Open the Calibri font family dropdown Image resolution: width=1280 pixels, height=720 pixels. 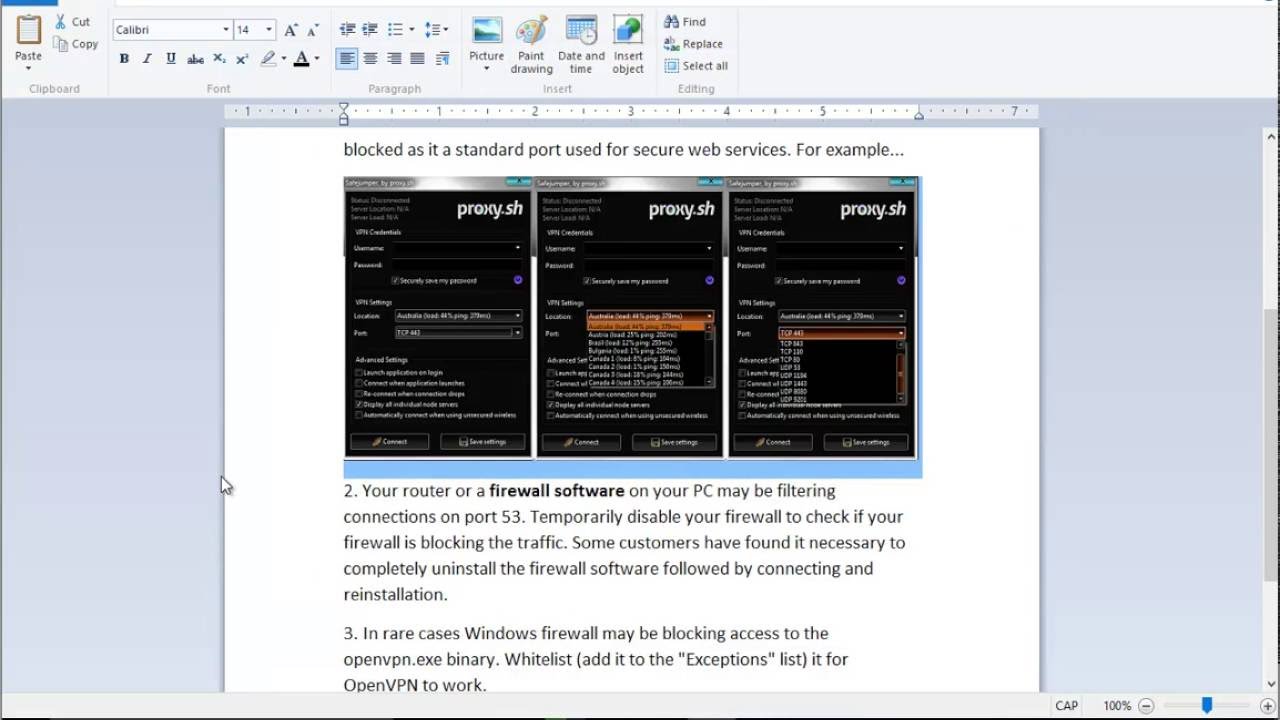[x=225, y=30]
